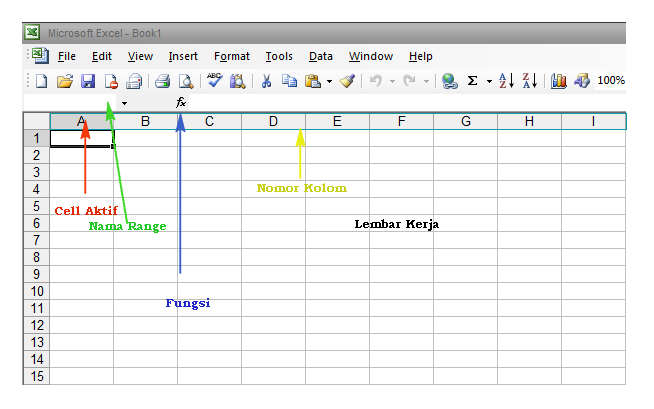Open the Help menu
This screenshot has height=409, width=654.
(420, 56)
